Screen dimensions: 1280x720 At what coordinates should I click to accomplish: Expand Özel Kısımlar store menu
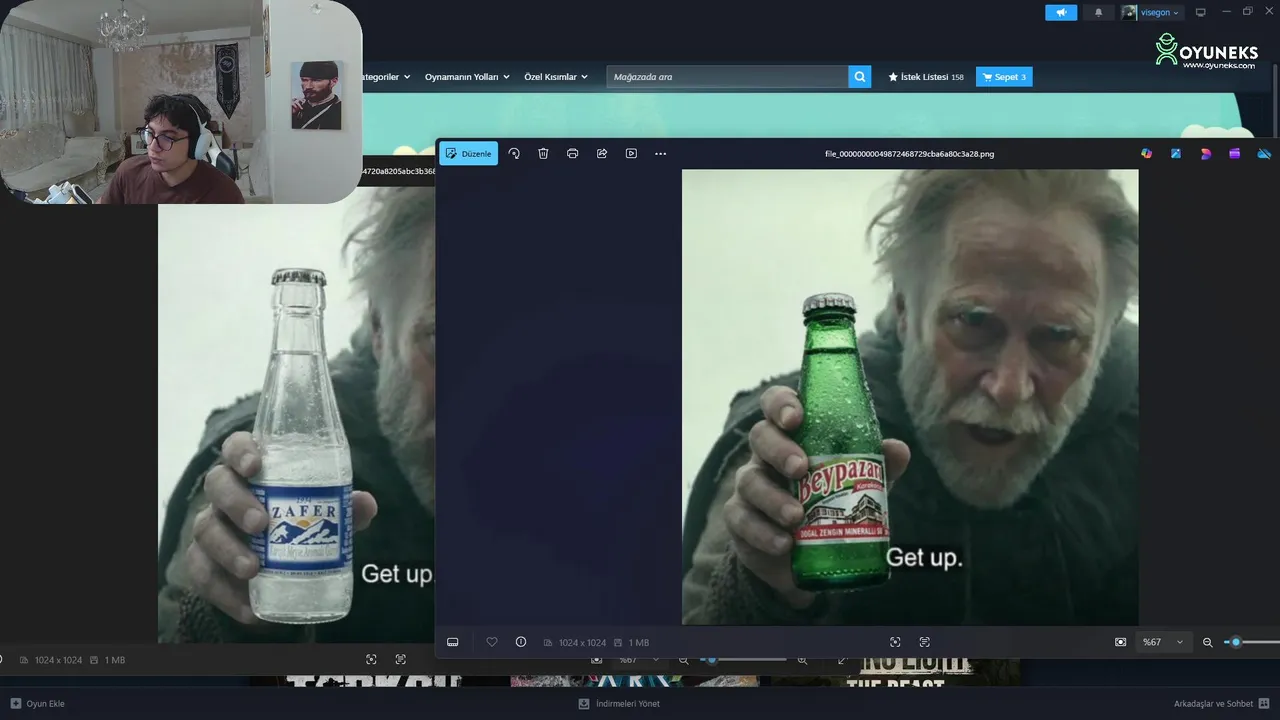point(556,77)
